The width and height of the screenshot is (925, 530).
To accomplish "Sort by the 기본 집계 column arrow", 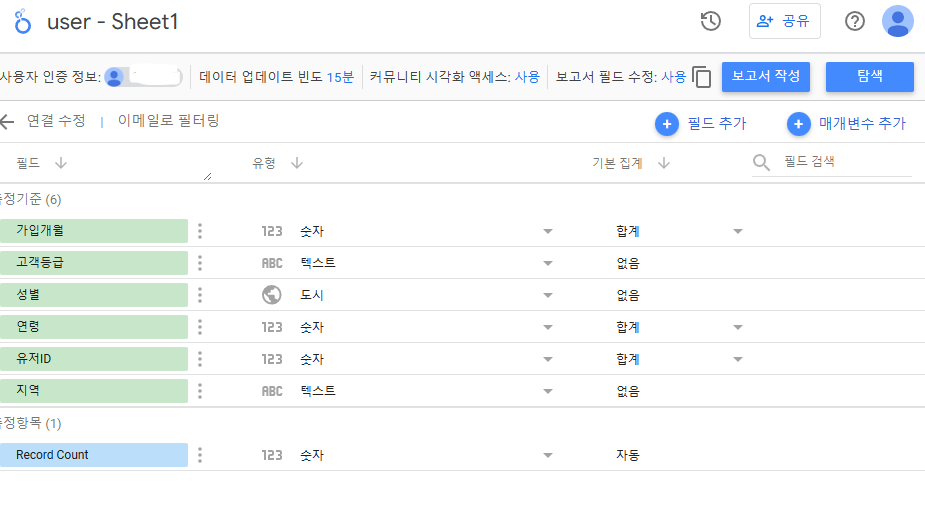I will (x=664, y=163).
